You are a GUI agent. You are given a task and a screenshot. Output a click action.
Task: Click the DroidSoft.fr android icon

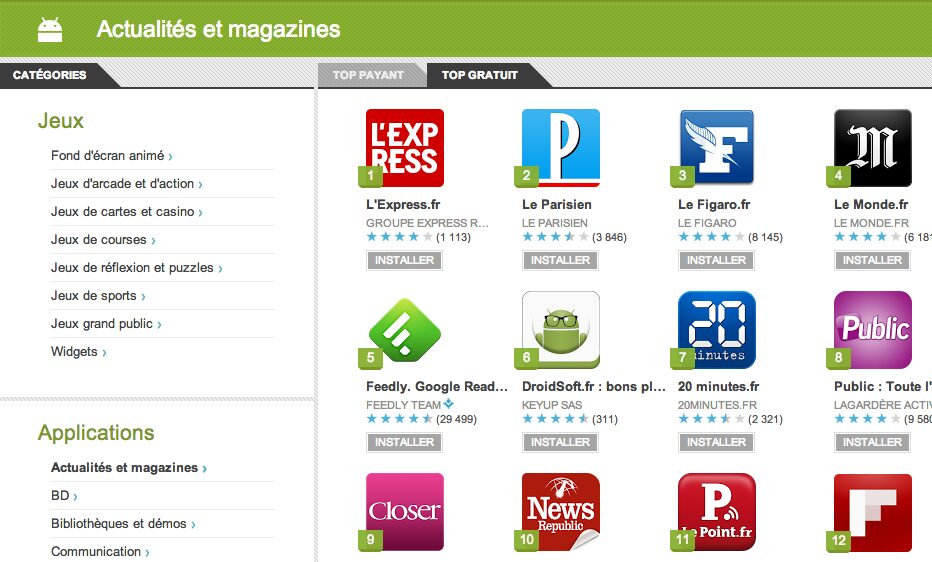tap(560, 330)
